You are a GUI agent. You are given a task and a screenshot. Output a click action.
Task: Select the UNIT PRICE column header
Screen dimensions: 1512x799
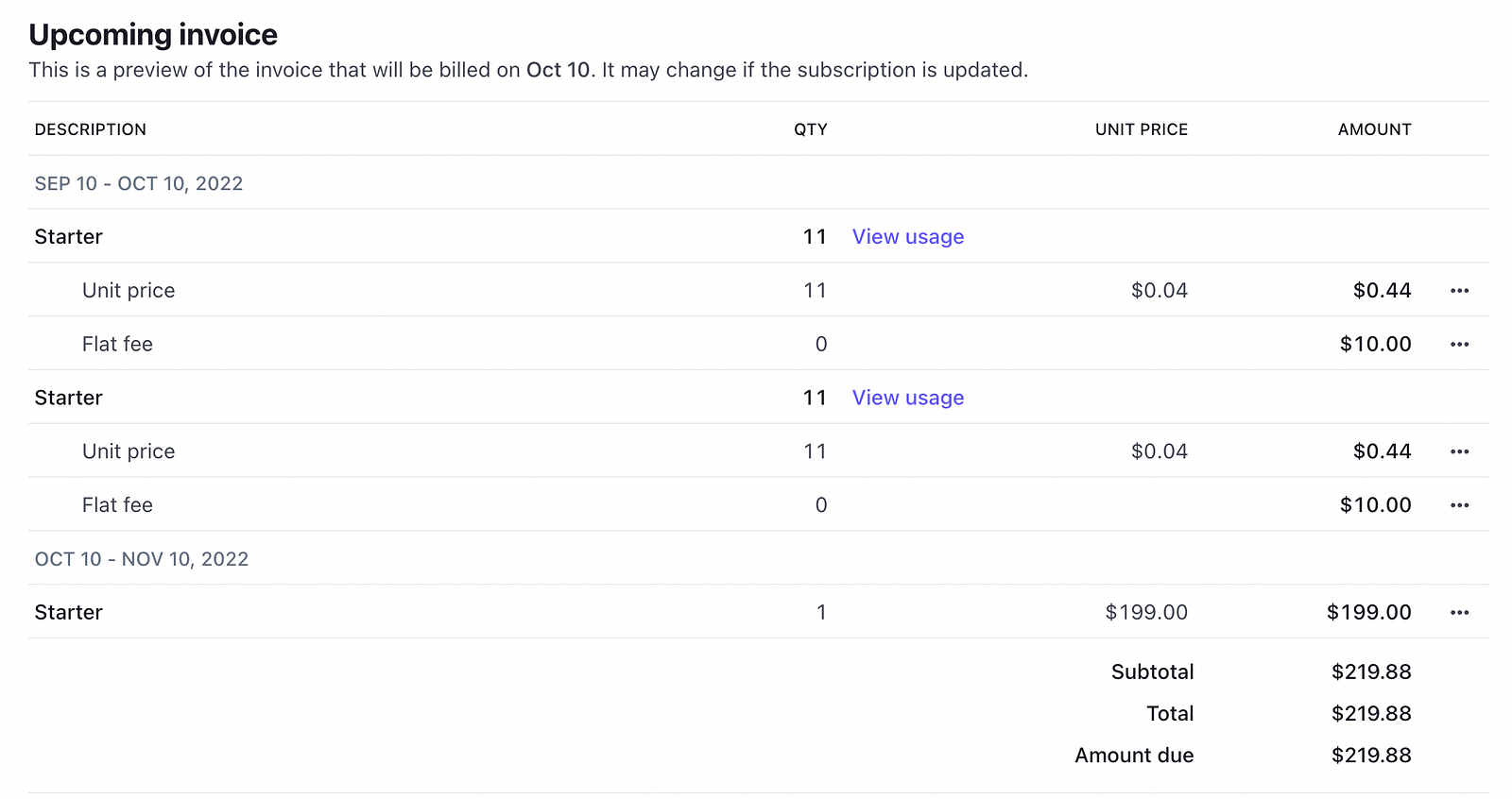[x=1141, y=129]
